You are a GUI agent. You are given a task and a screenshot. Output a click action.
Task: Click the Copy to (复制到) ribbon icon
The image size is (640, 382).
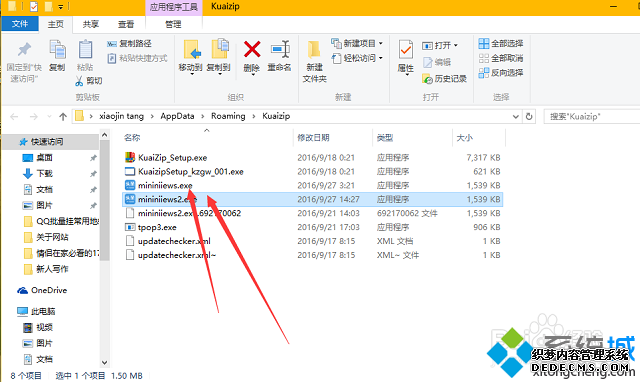click(x=219, y=50)
